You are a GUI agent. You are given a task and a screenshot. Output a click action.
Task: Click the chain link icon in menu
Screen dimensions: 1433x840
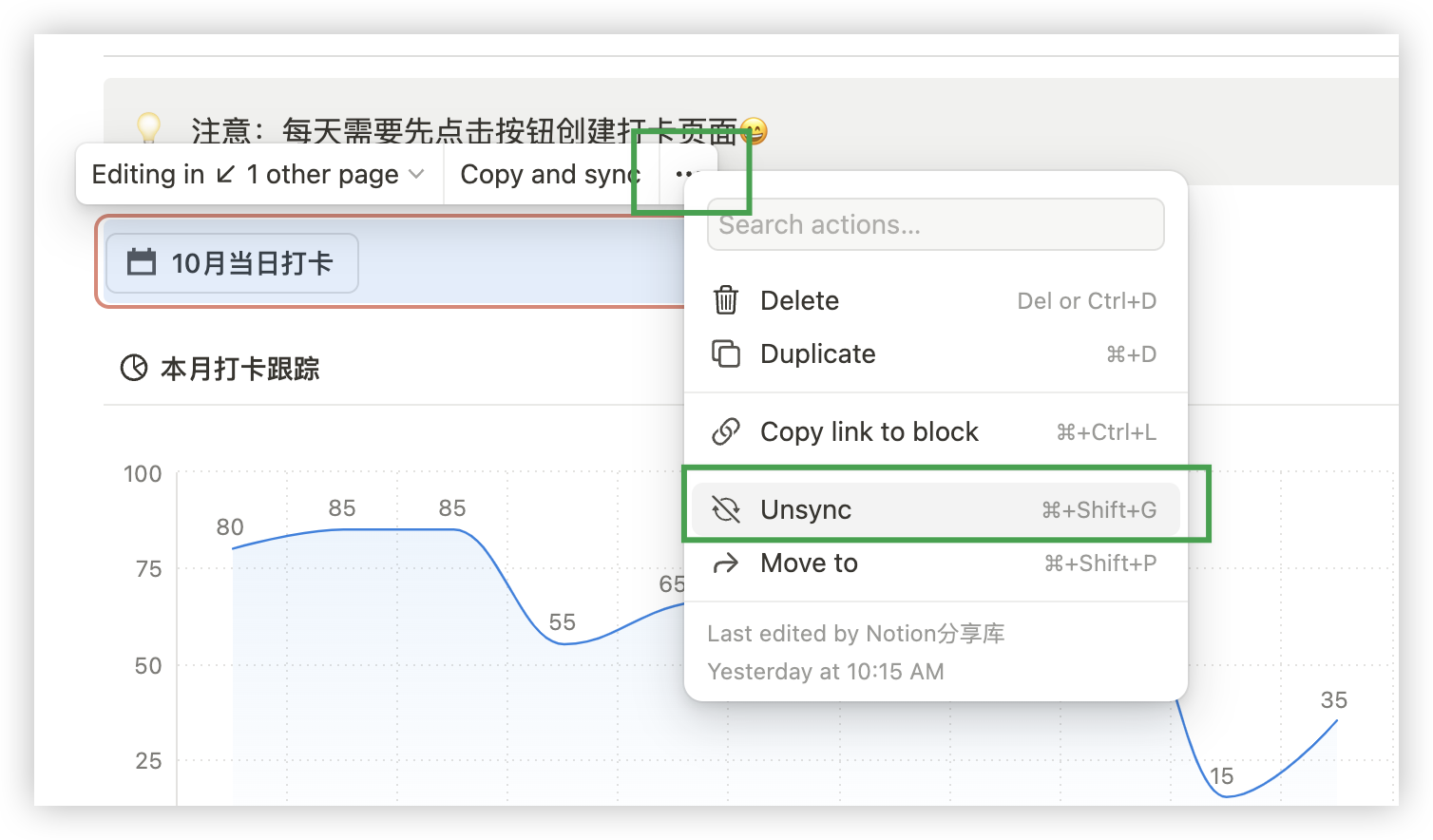[726, 431]
